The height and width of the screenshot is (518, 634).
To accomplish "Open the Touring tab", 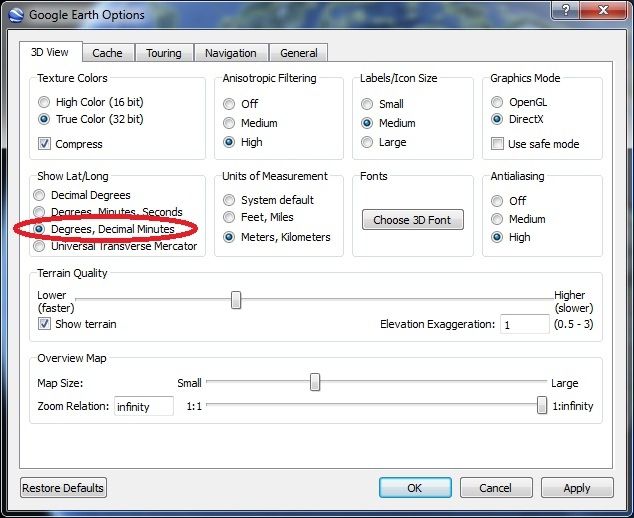I will pyautogui.click(x=164, y=53).
